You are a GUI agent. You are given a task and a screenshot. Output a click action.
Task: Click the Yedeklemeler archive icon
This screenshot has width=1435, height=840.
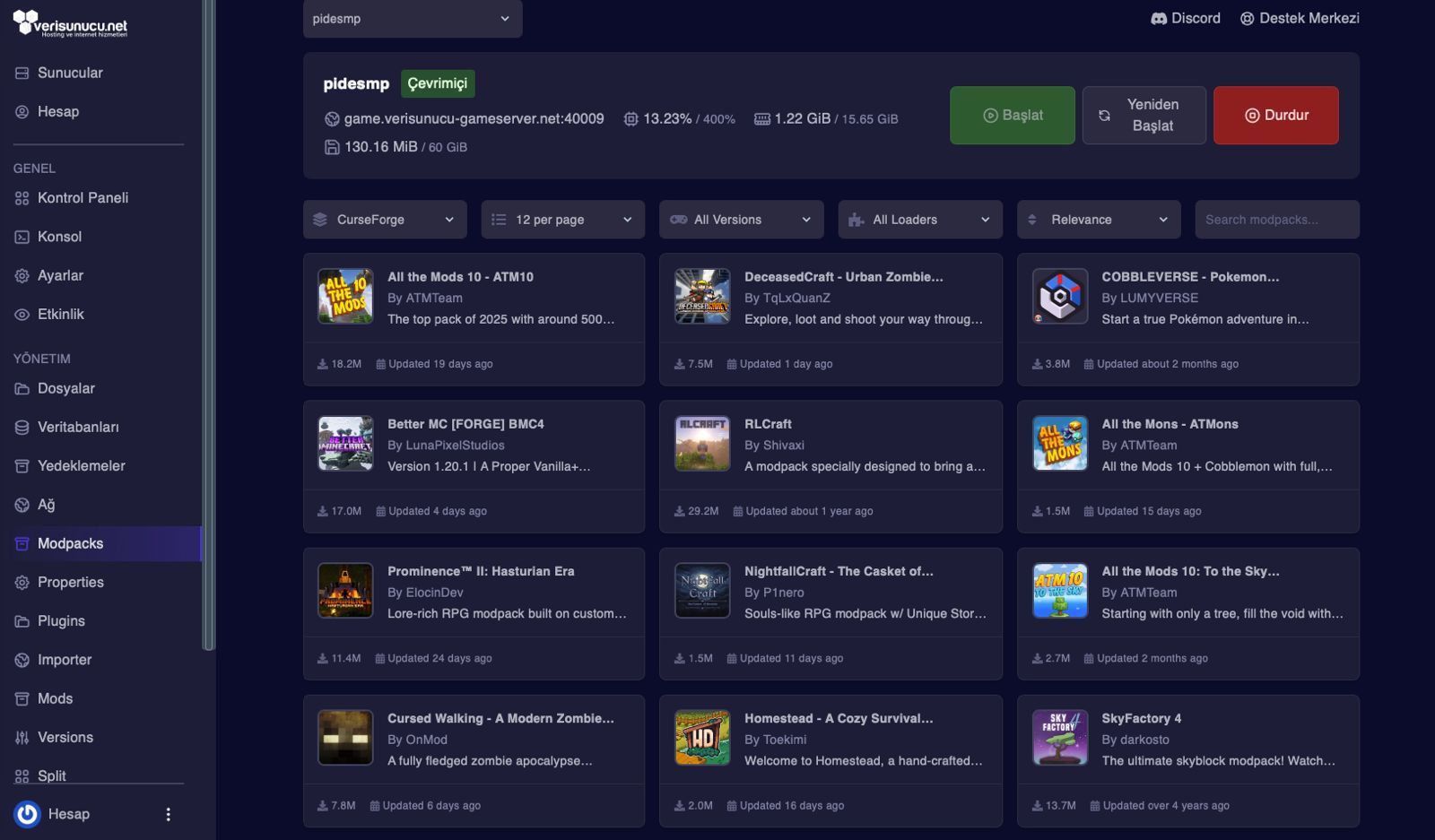coord(22,466)
